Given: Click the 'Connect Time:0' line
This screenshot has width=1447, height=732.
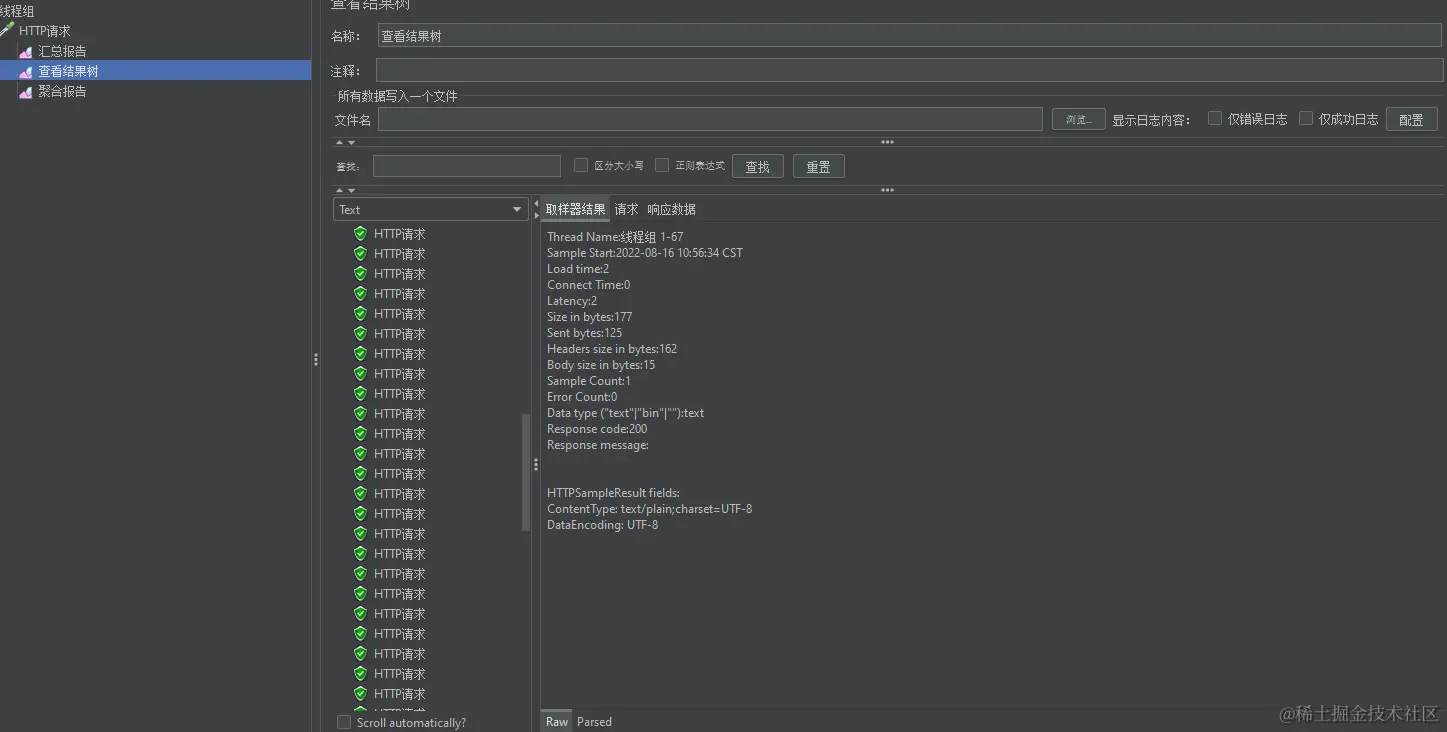Looking at the screenshot, I should point(588,285).
